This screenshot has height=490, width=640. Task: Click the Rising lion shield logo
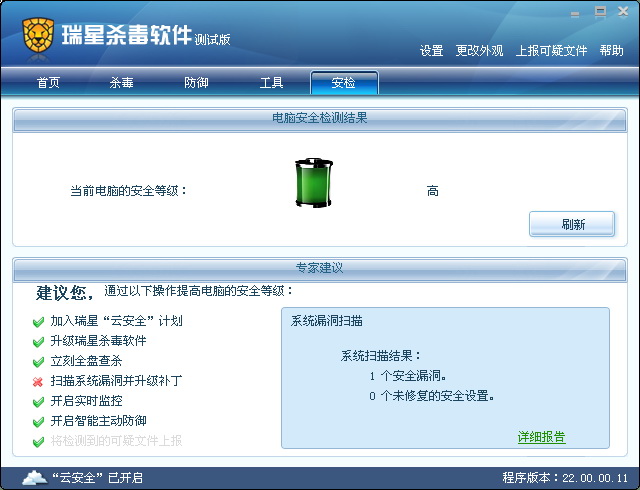(x=38, y=35)
